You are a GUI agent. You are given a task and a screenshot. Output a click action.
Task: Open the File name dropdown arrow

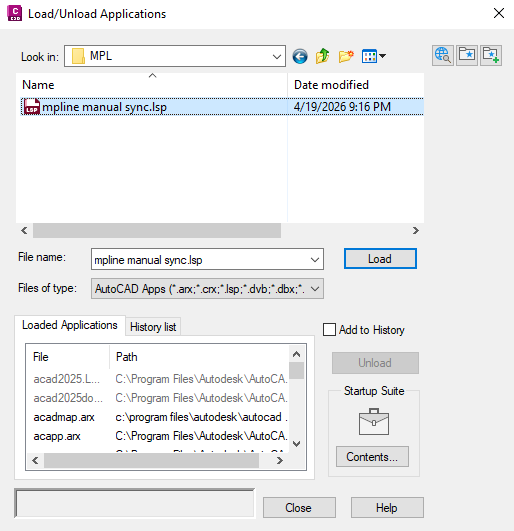coord(315,260)
